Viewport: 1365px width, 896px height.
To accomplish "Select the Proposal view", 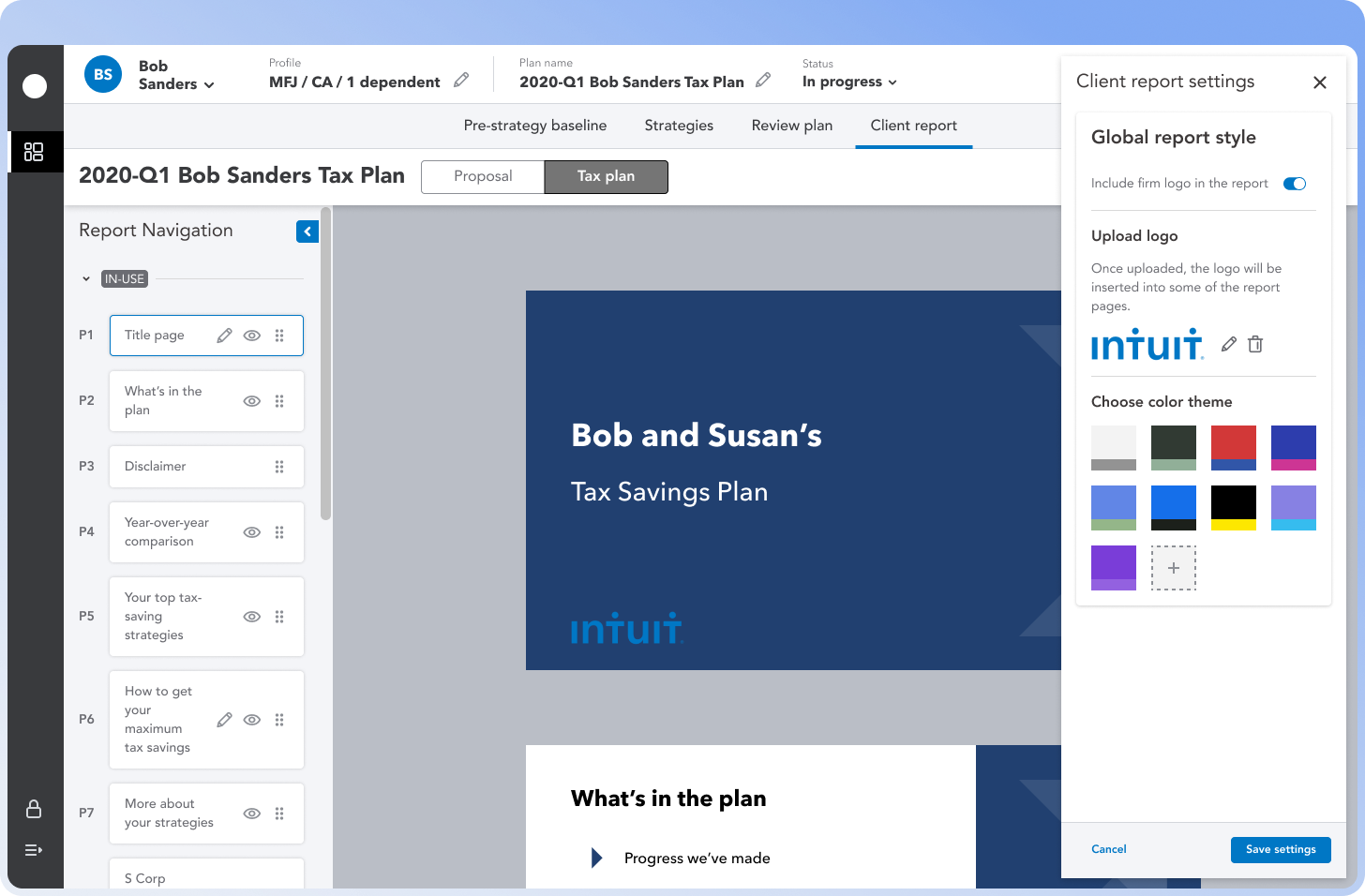I will pyautogui.click(x=483, y=176).
